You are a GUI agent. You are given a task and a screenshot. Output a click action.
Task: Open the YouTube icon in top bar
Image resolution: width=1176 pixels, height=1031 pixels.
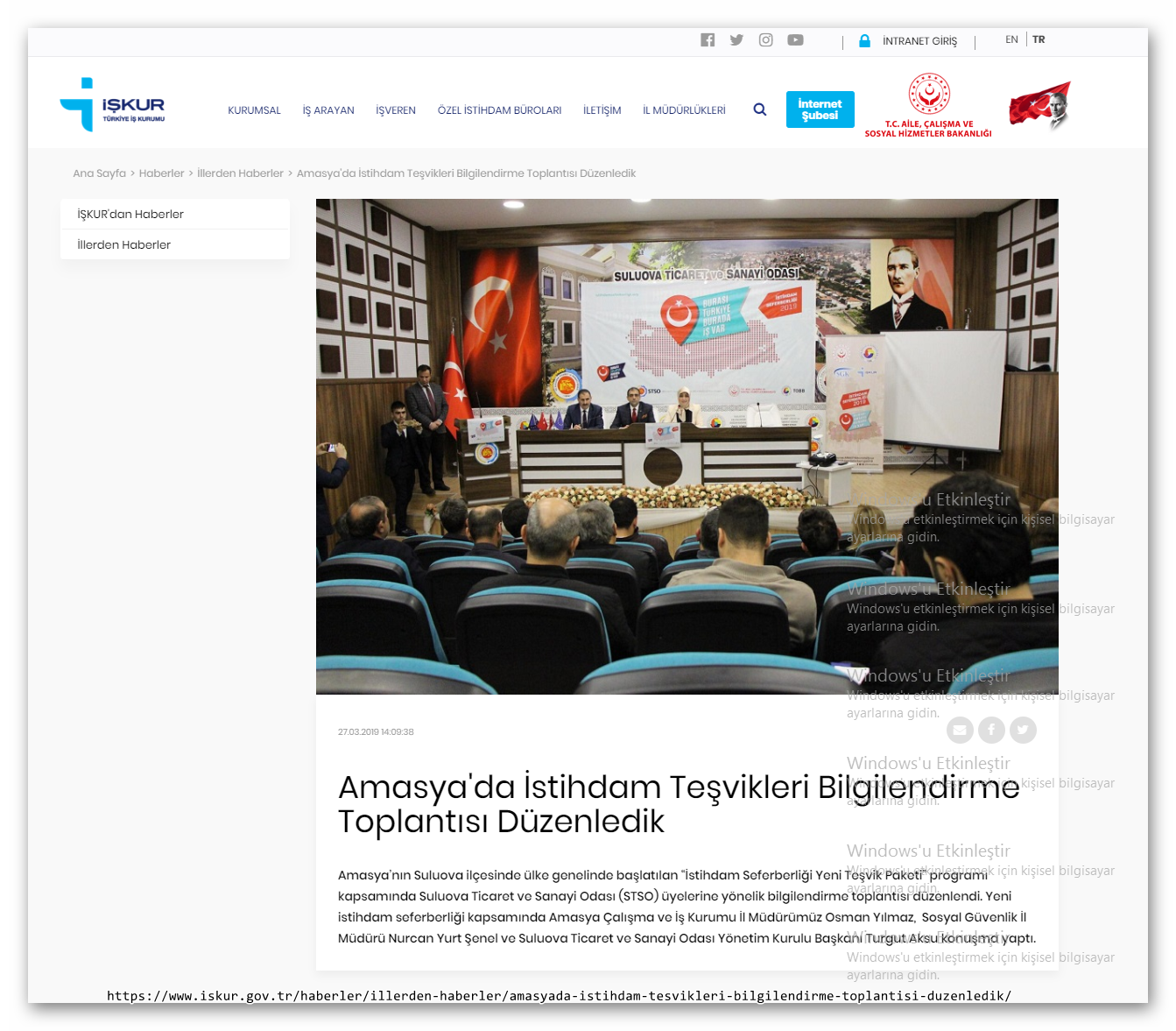tap(795, 40)
